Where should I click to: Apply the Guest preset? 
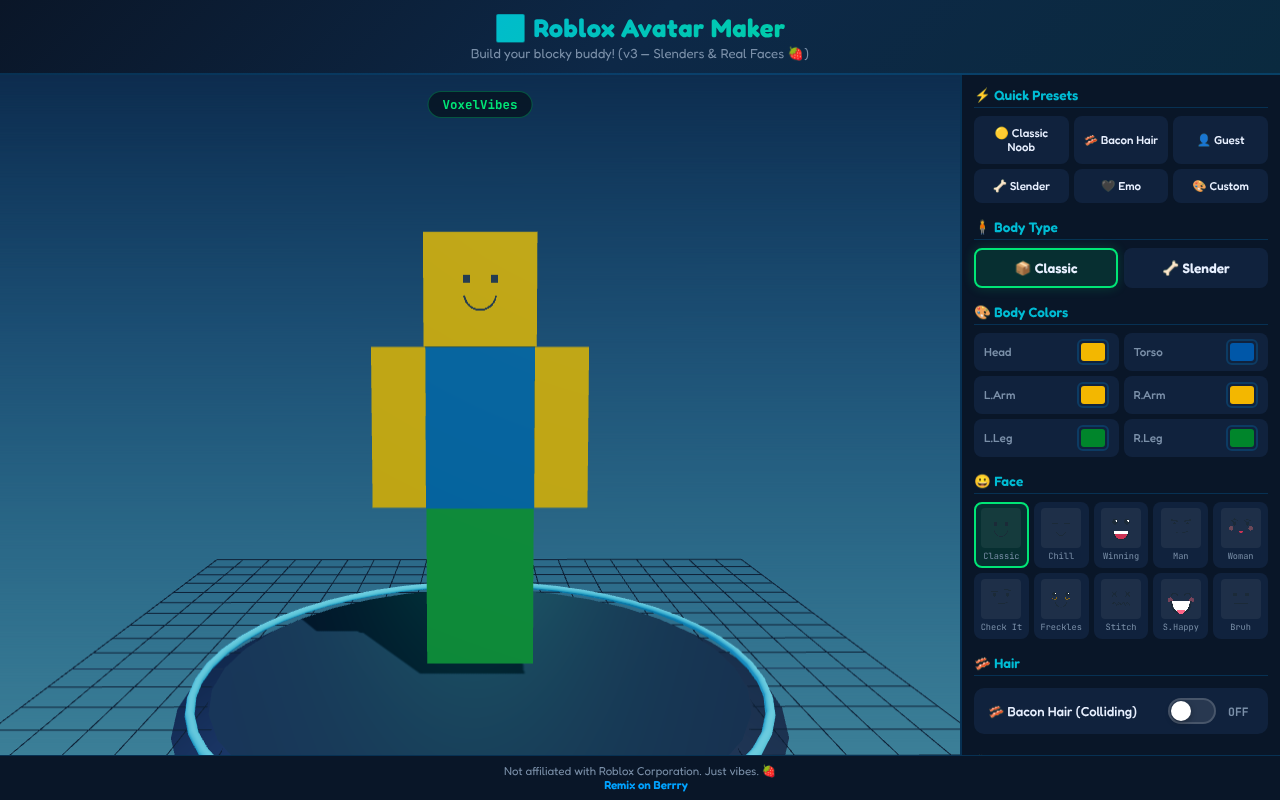click(x=1220, y=140)
